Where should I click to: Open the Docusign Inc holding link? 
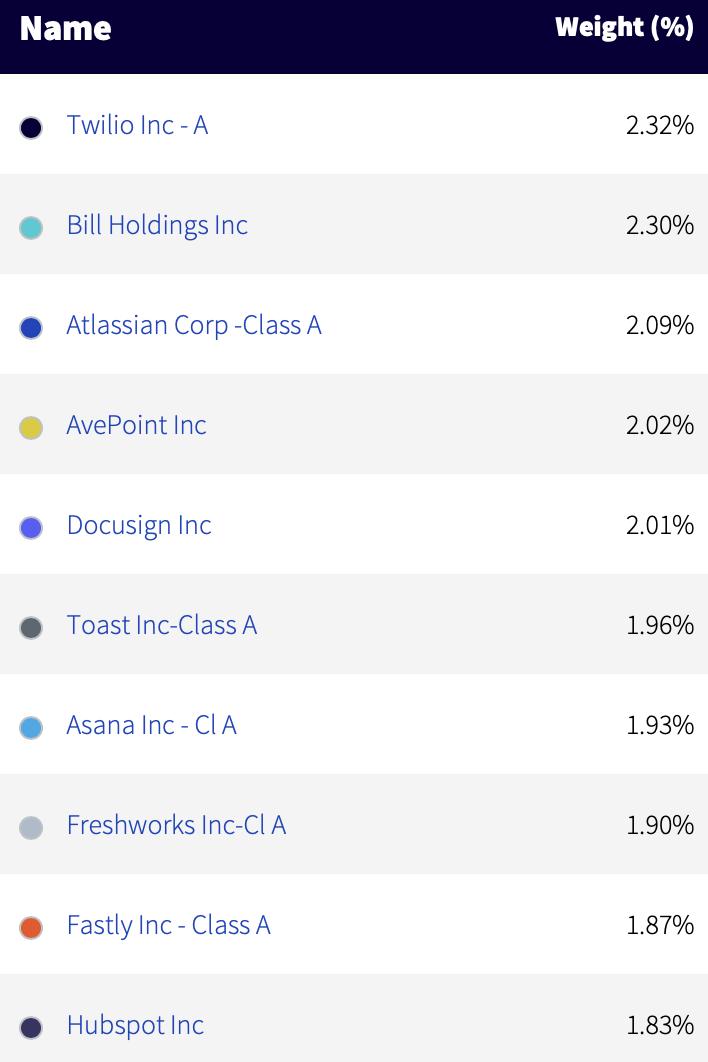point(139,526)
